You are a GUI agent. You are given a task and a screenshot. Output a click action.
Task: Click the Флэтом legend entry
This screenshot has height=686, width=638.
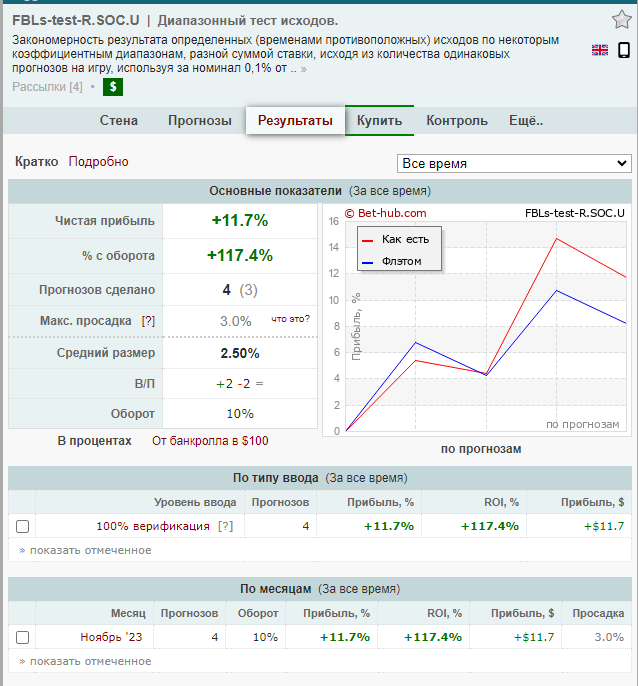pos(392,261)
